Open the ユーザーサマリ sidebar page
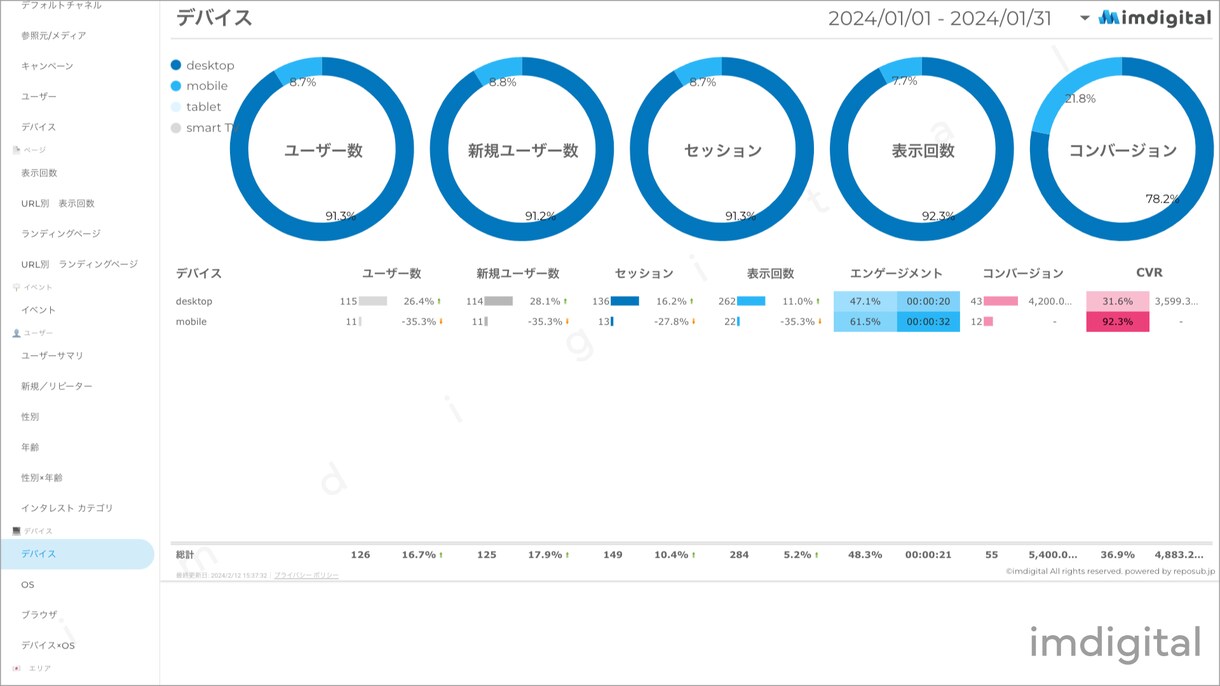 (52, 356)
